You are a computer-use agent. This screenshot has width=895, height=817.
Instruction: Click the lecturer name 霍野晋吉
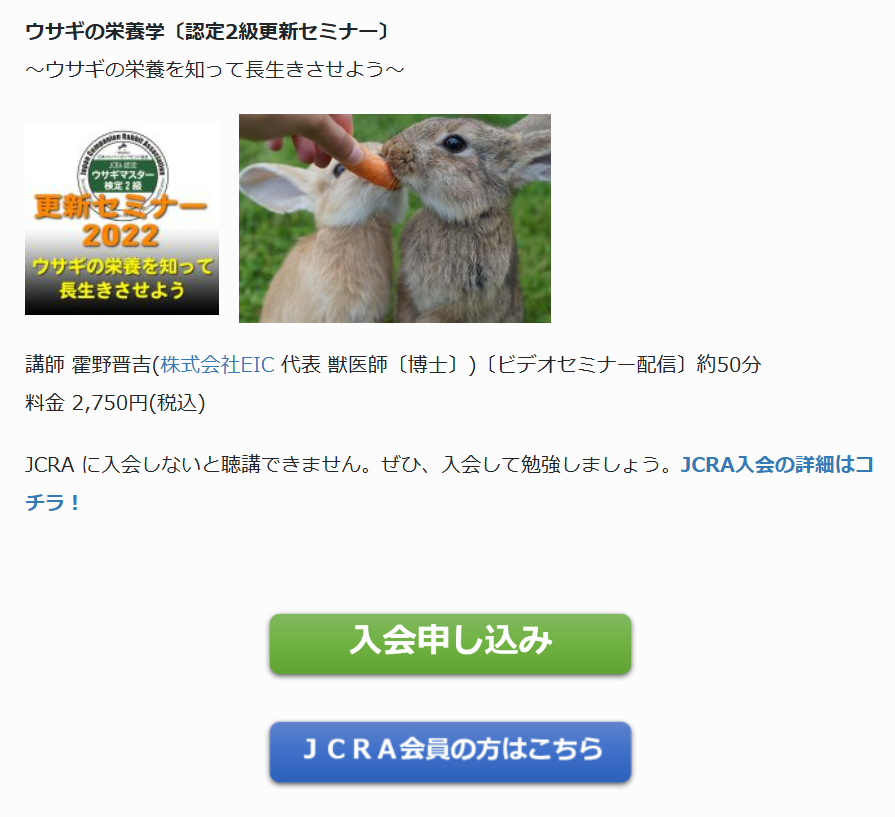click(x=111, y=364)
